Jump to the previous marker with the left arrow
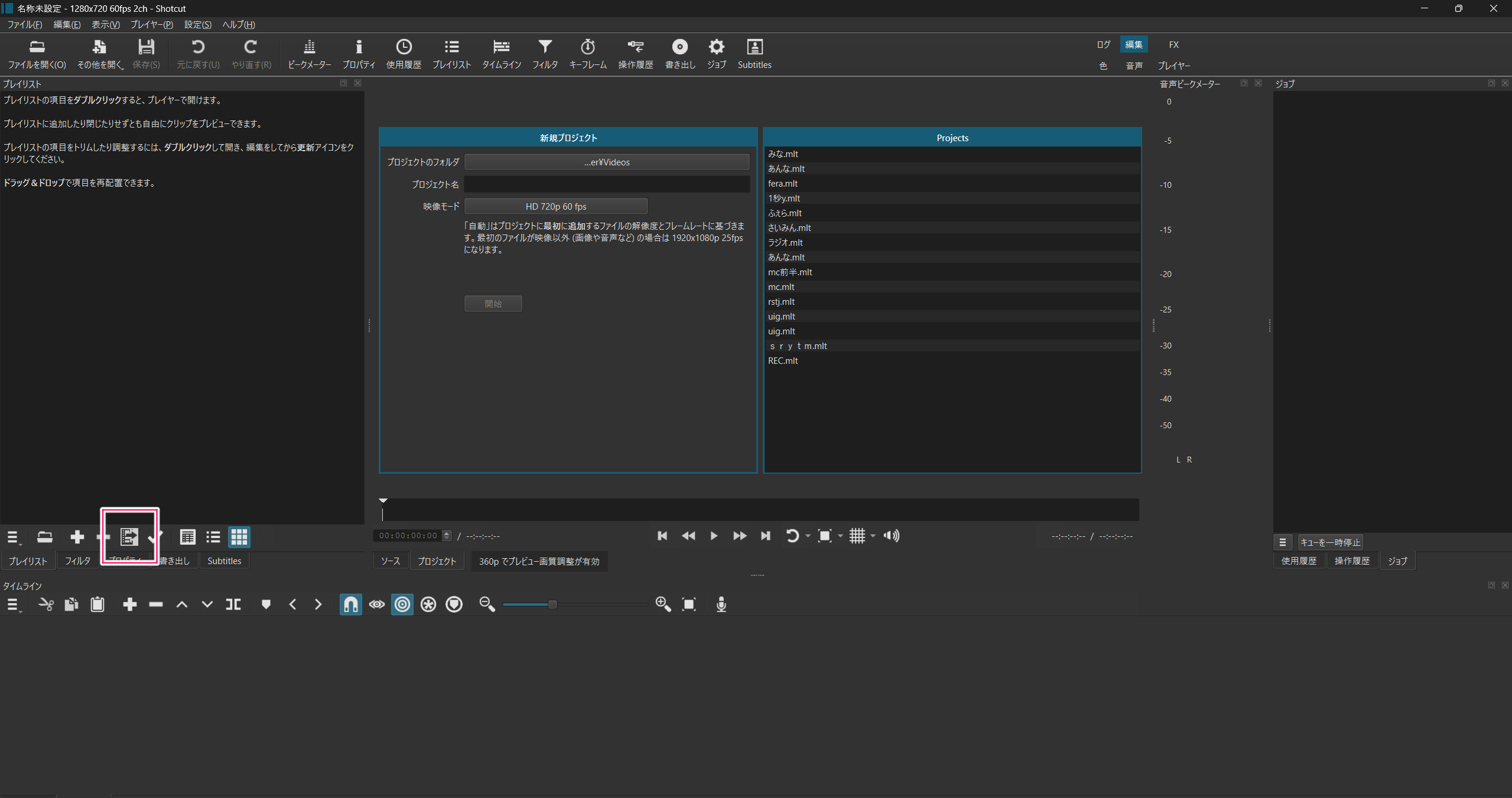The height and width of the screenshot is (798, 1512). [292, 604]
